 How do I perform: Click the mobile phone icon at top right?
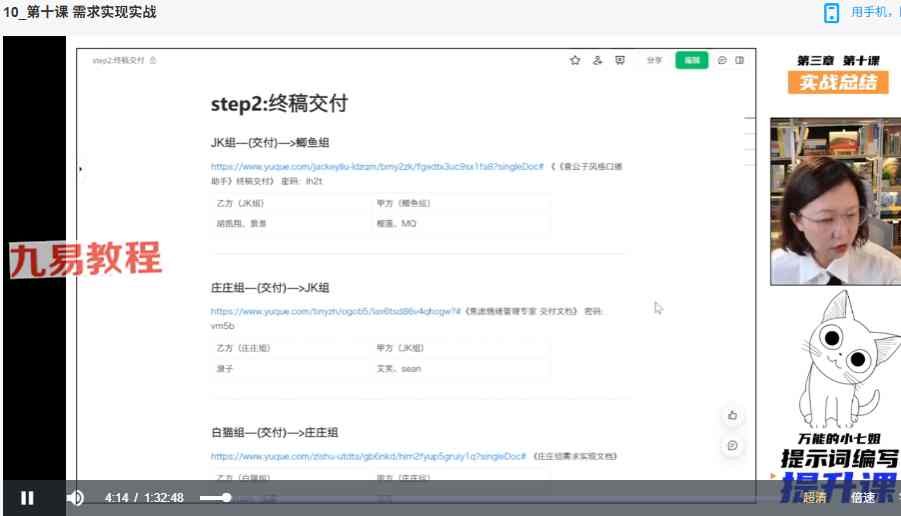click(831, 12)
